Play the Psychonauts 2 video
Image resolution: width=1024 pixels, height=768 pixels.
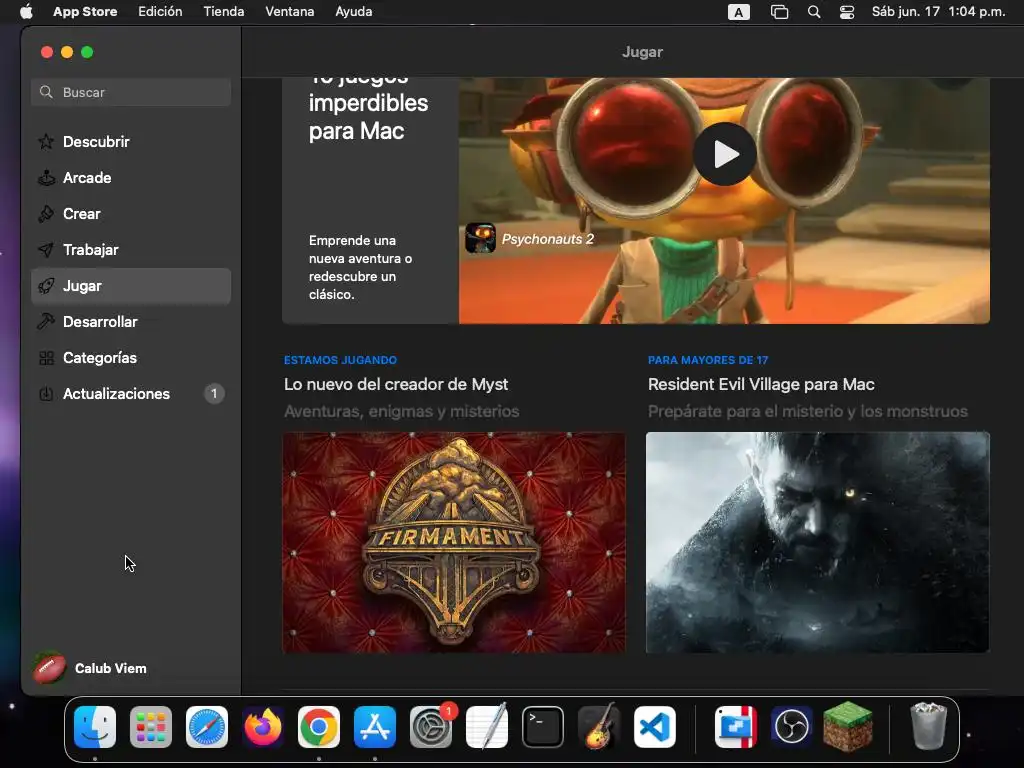click(725, 154)
